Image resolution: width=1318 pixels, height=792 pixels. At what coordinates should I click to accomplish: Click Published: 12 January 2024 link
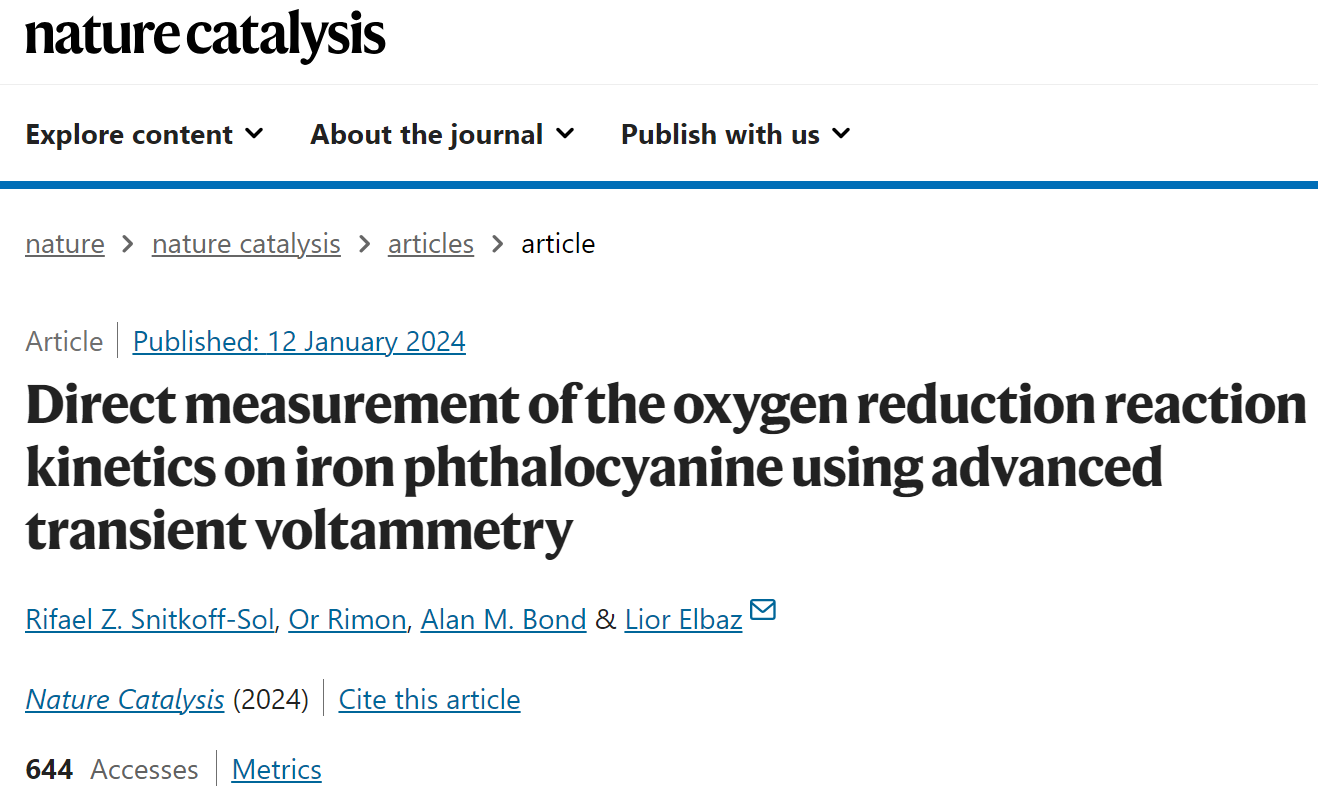pyautogui.click(x=299, y=342)
